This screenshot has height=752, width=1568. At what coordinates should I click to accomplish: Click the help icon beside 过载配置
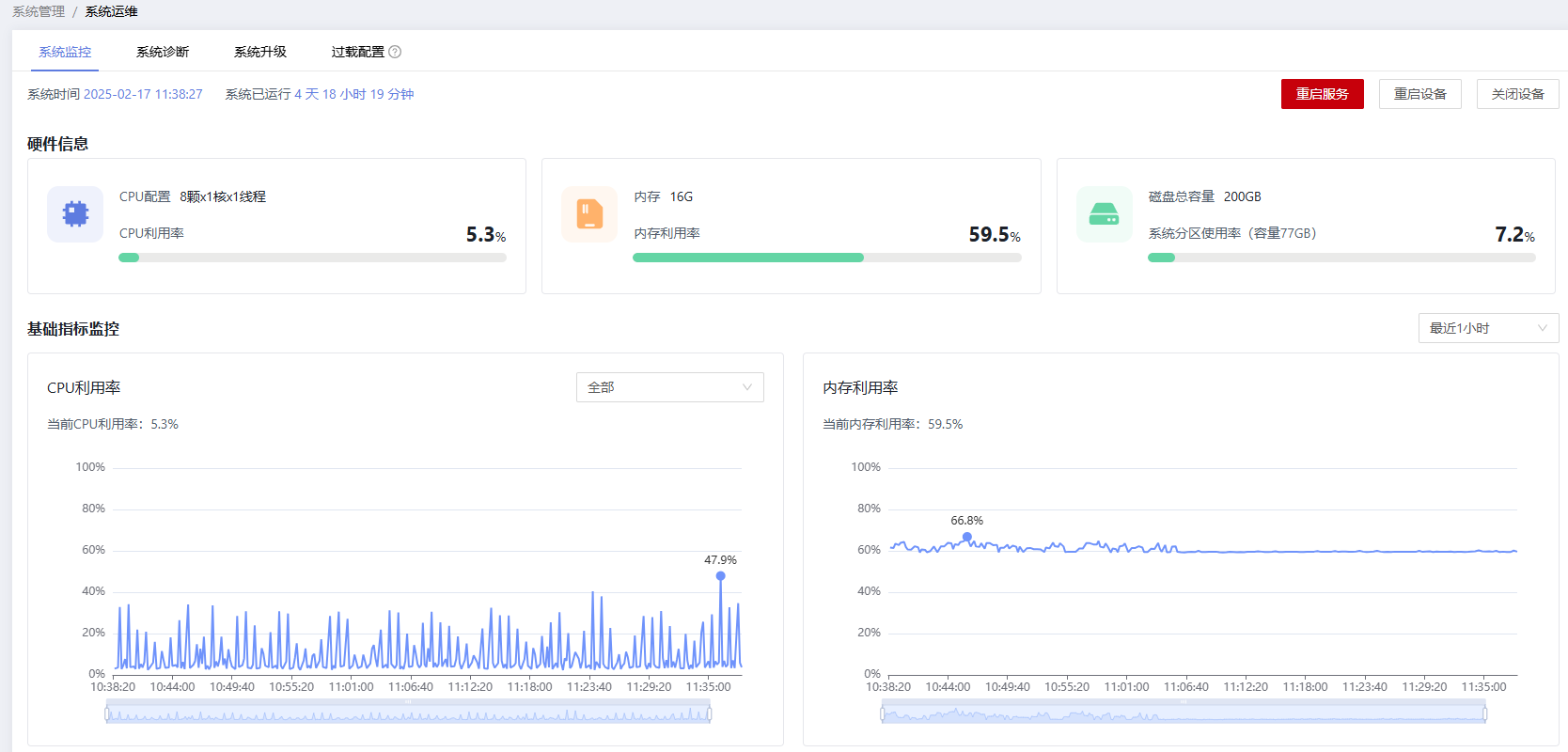395,52
